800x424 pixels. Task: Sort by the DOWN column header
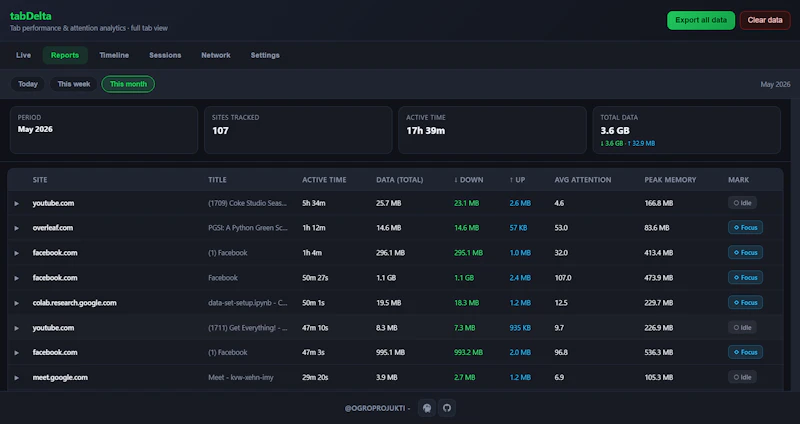[468, 180]
